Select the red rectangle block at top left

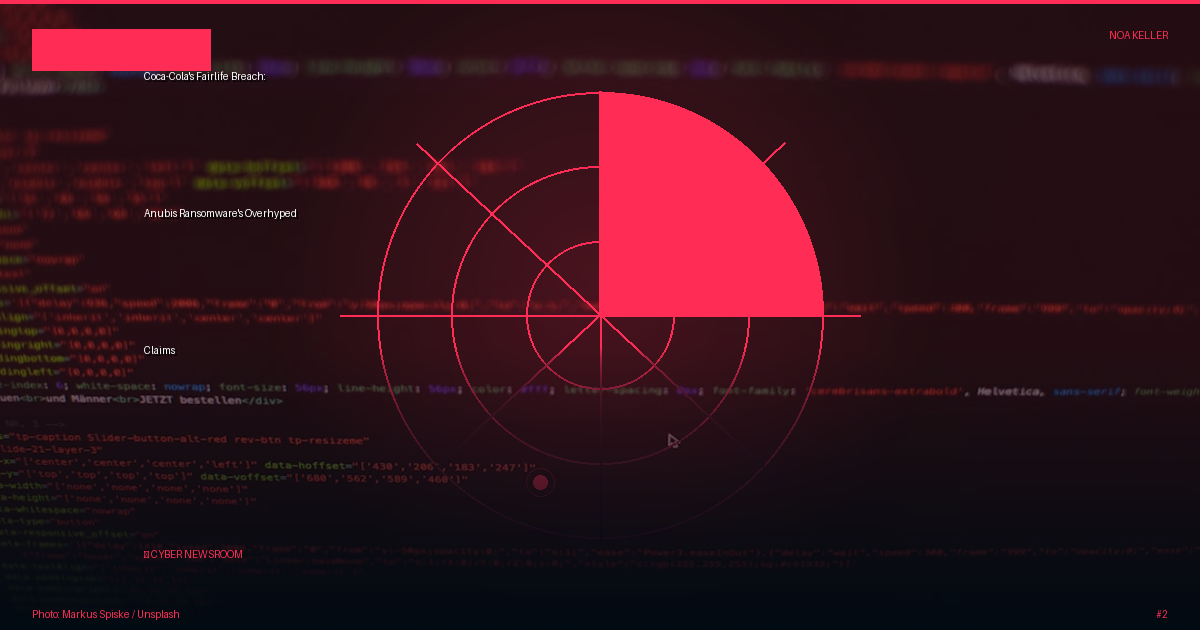[x=121, y=50]
